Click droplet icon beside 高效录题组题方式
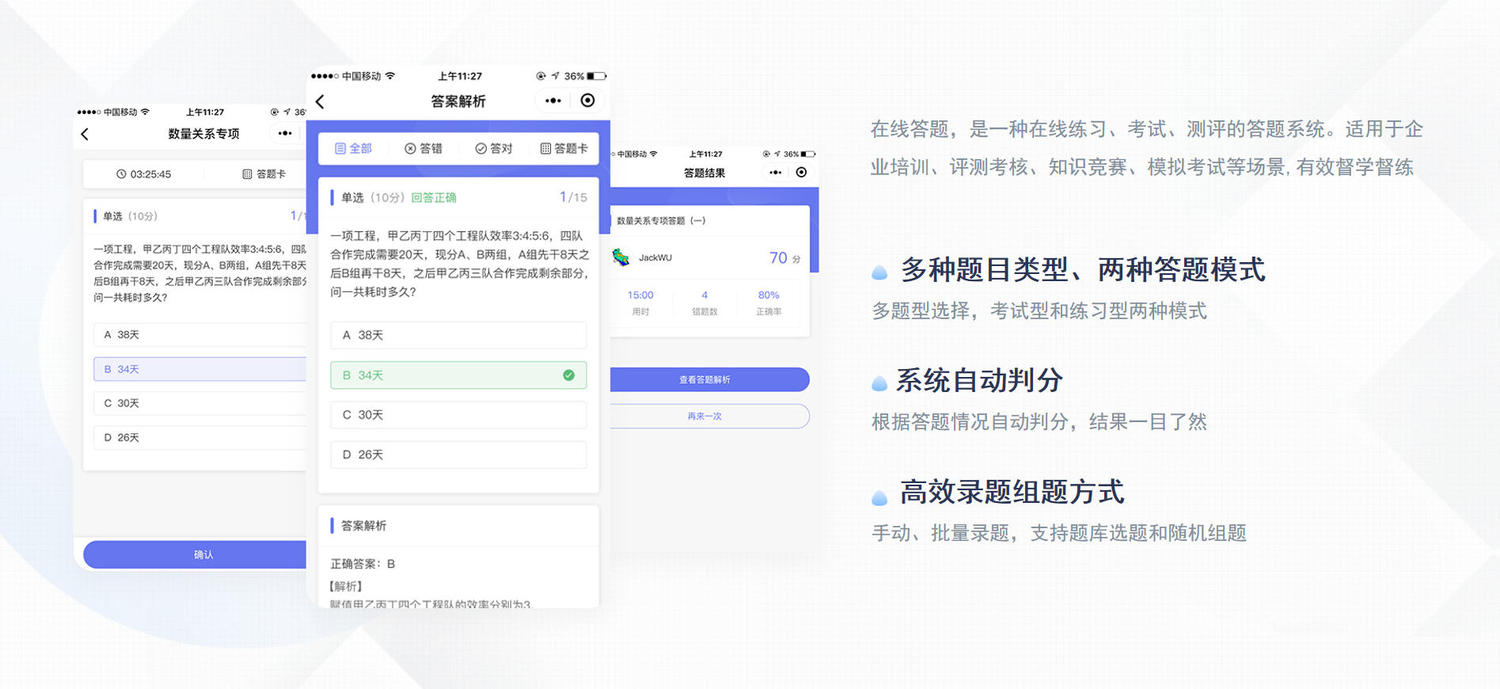 pos(879,497)
